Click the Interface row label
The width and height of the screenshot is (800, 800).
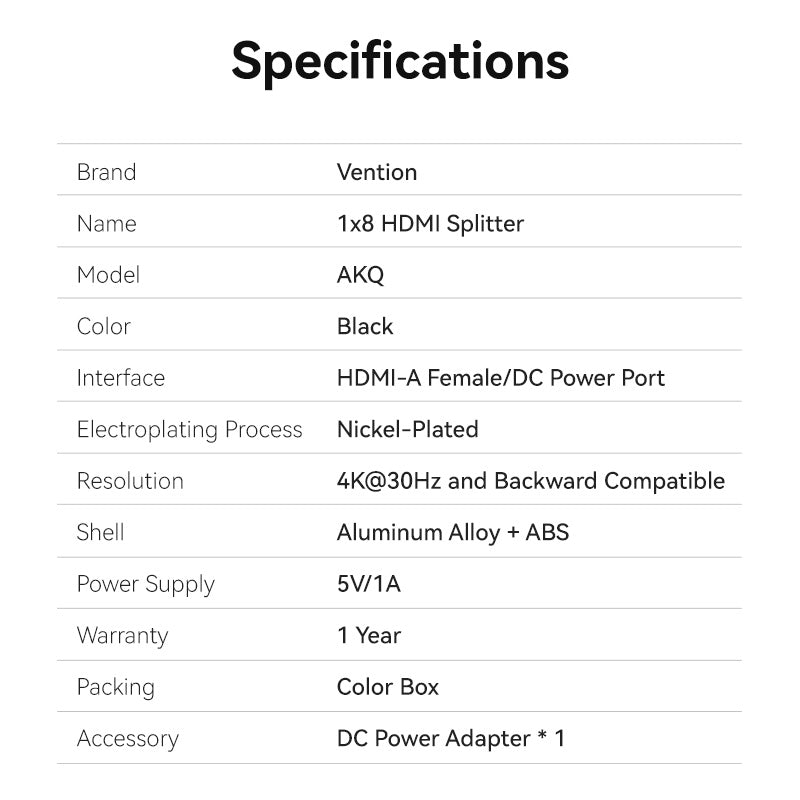click(120, 378)
